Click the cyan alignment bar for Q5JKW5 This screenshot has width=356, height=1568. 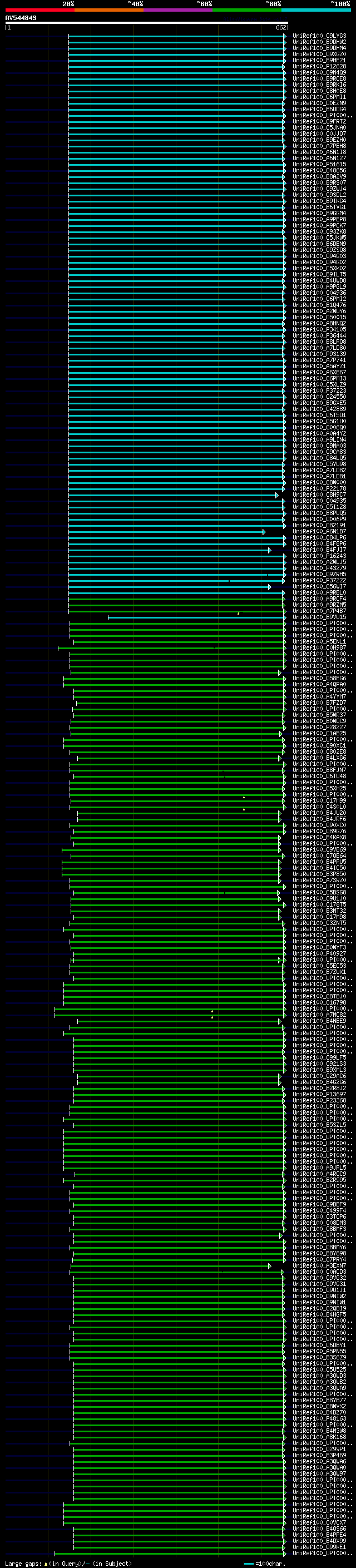tap(176, 238)
